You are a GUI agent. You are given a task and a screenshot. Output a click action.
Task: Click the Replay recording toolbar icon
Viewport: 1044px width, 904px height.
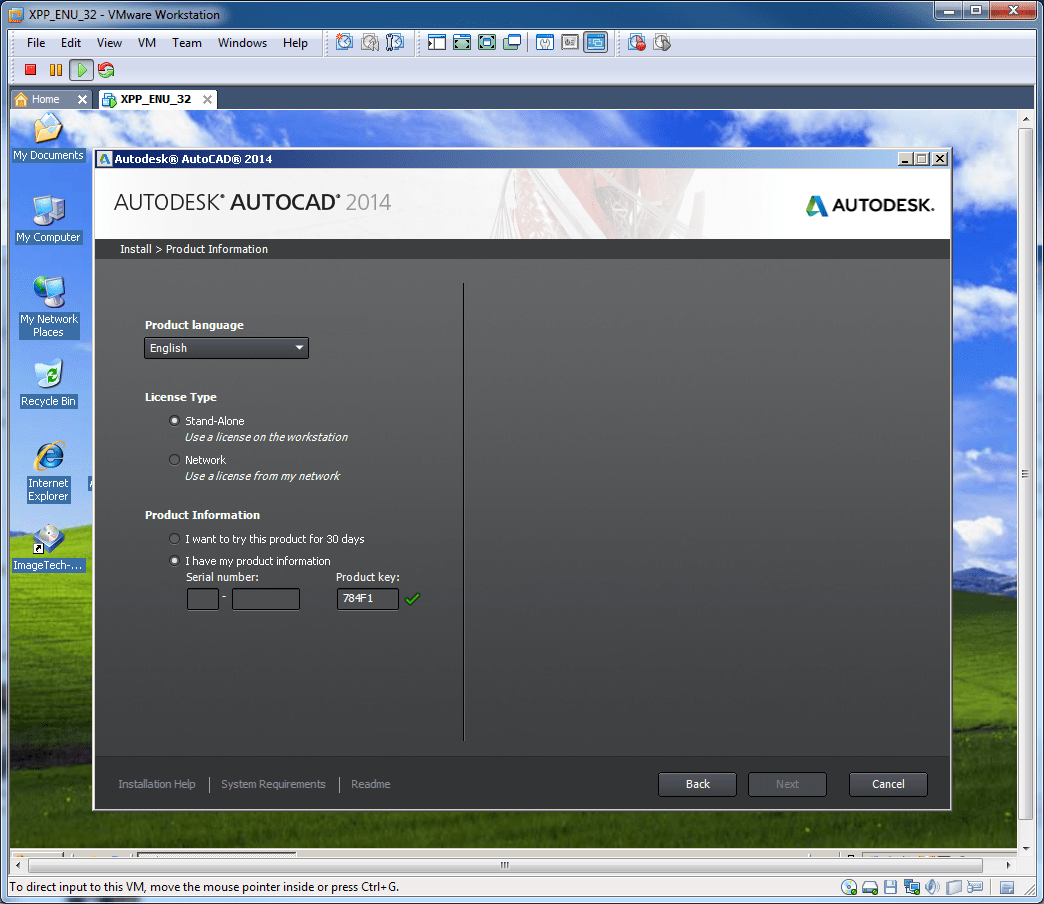pyautogui.click(x=662, y=43)
